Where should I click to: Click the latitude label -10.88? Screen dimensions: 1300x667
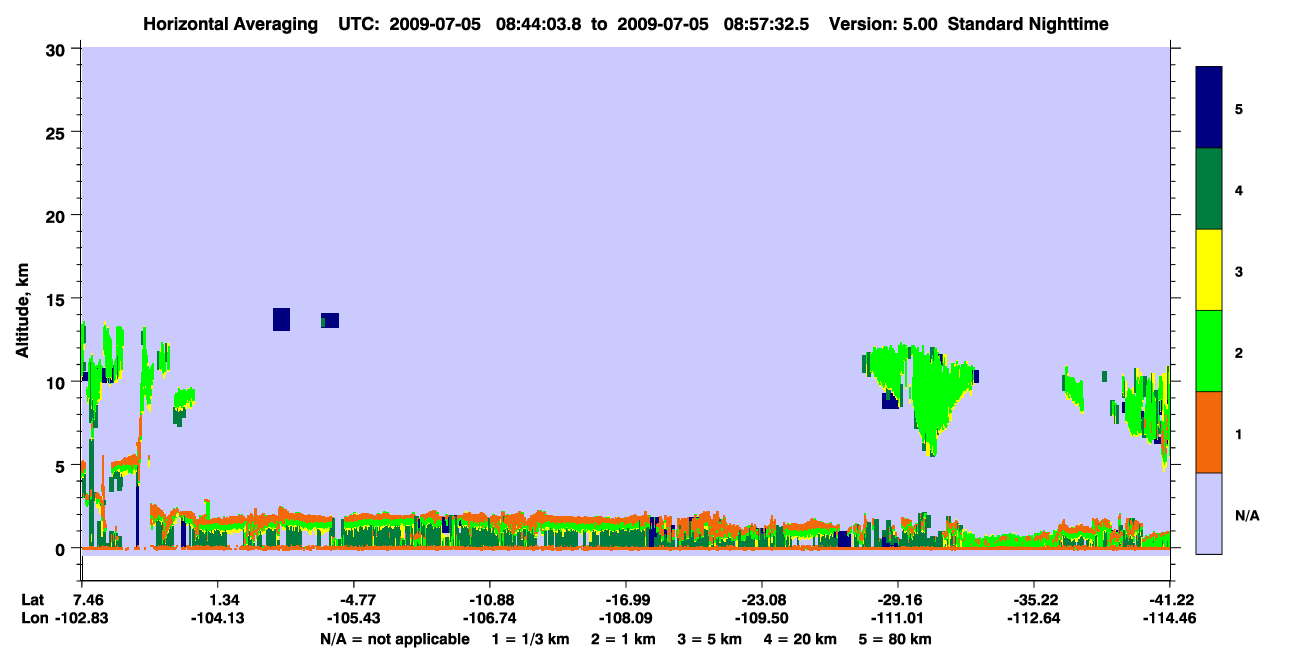(x=490, y=600)
